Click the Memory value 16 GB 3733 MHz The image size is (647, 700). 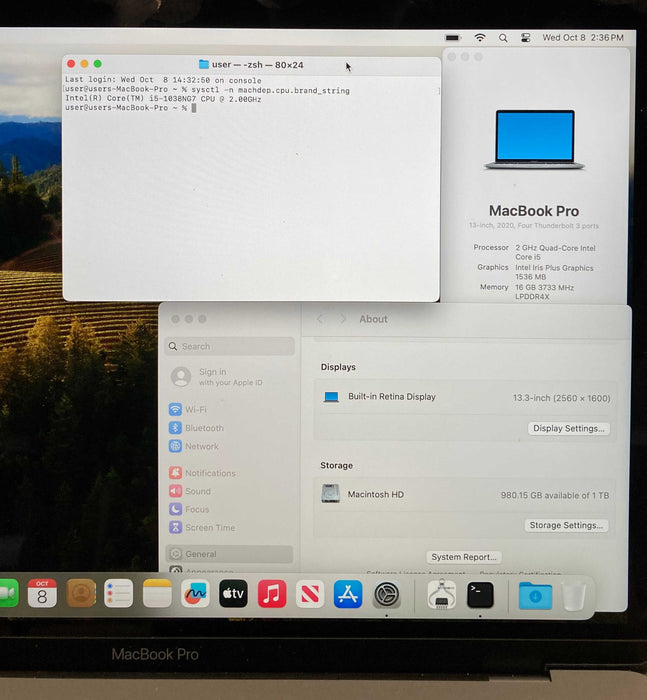click(x=544, y=292)
